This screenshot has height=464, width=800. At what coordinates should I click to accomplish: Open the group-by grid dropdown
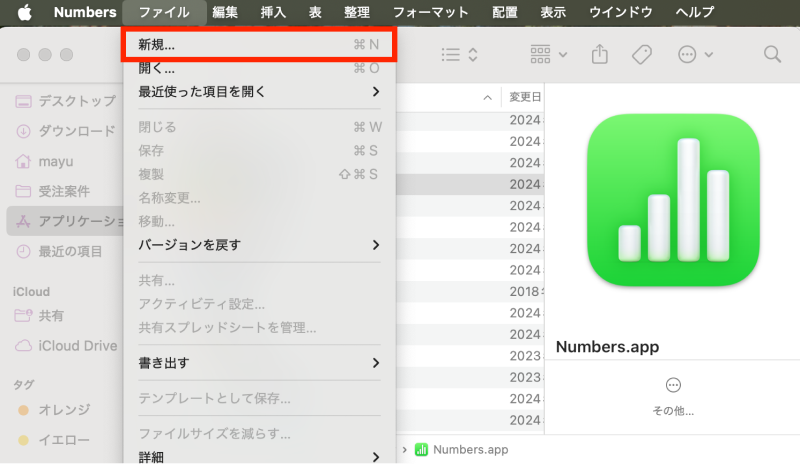[548, 55]
